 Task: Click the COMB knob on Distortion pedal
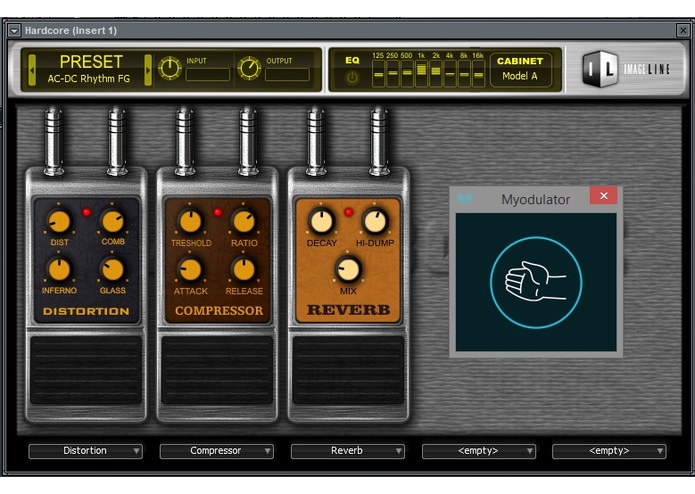[x=113, y=221]
